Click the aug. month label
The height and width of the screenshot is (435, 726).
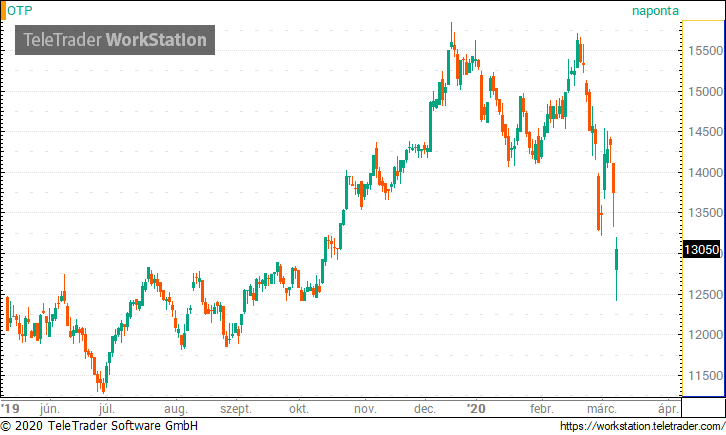[x=176, y=410]
